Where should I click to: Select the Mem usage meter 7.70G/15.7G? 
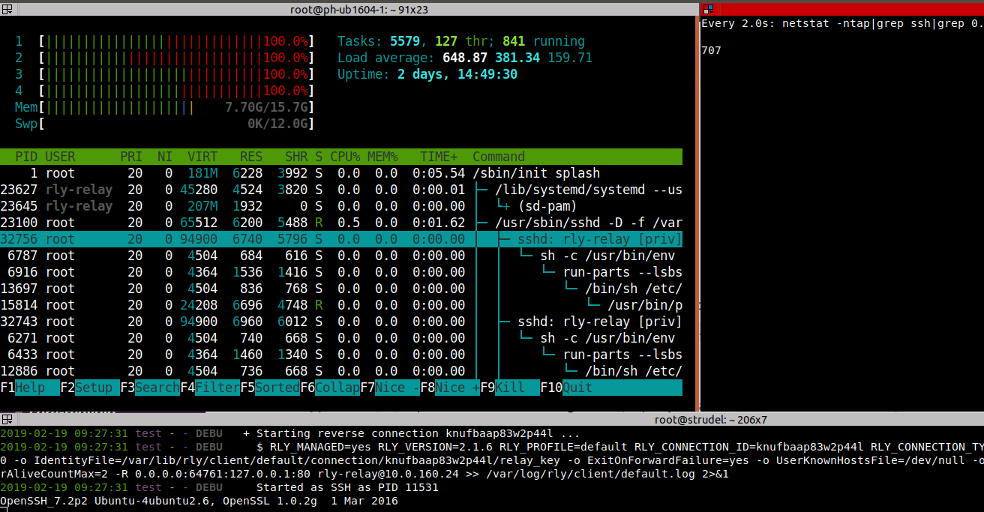(164, 107)
